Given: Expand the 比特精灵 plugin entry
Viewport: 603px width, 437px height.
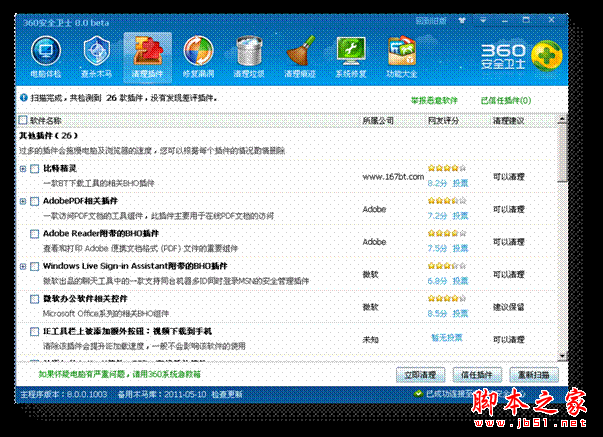Looking at the screenshot, I should tap(23, 168).
